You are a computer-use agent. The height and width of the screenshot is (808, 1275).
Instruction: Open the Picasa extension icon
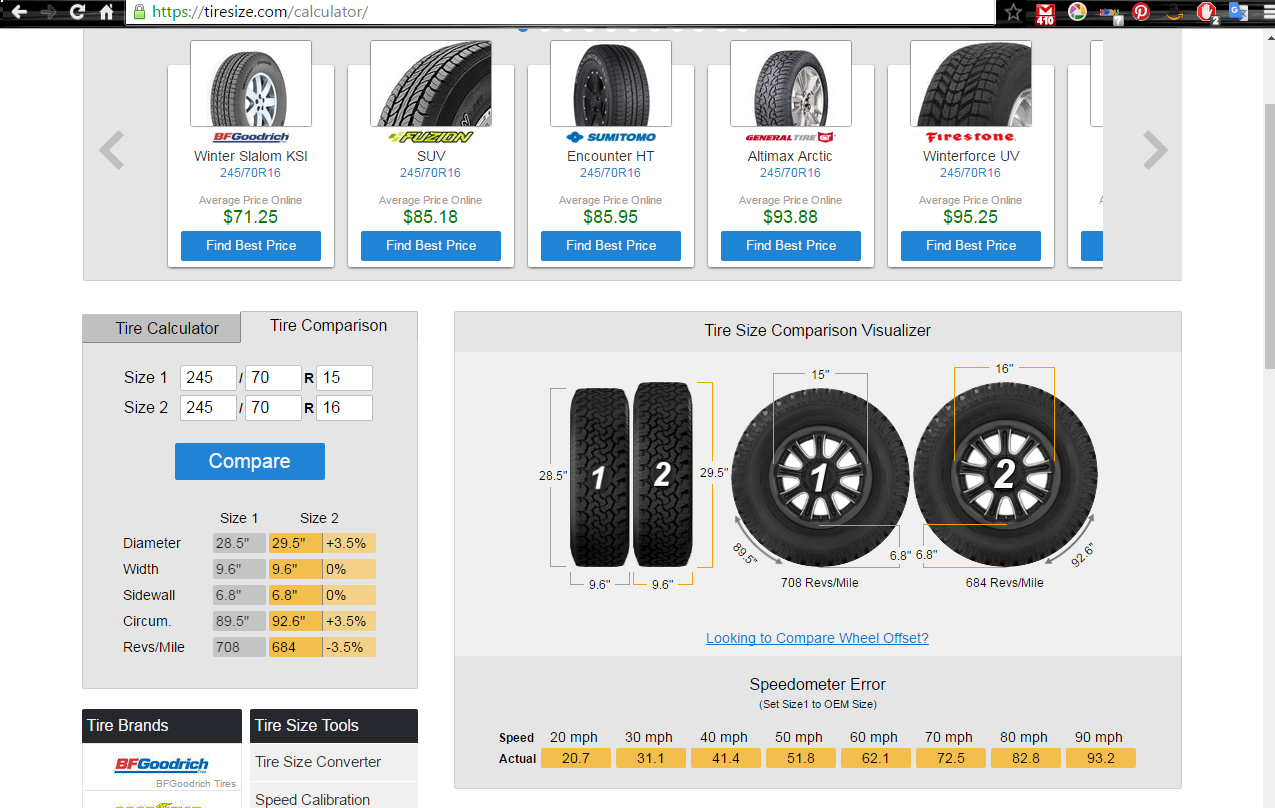click(x=1078, y=13)
